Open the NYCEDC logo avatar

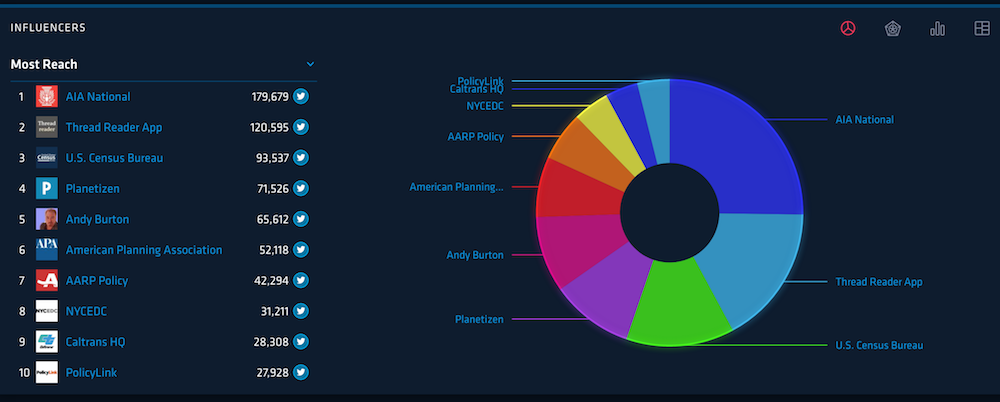coord(47,311)
